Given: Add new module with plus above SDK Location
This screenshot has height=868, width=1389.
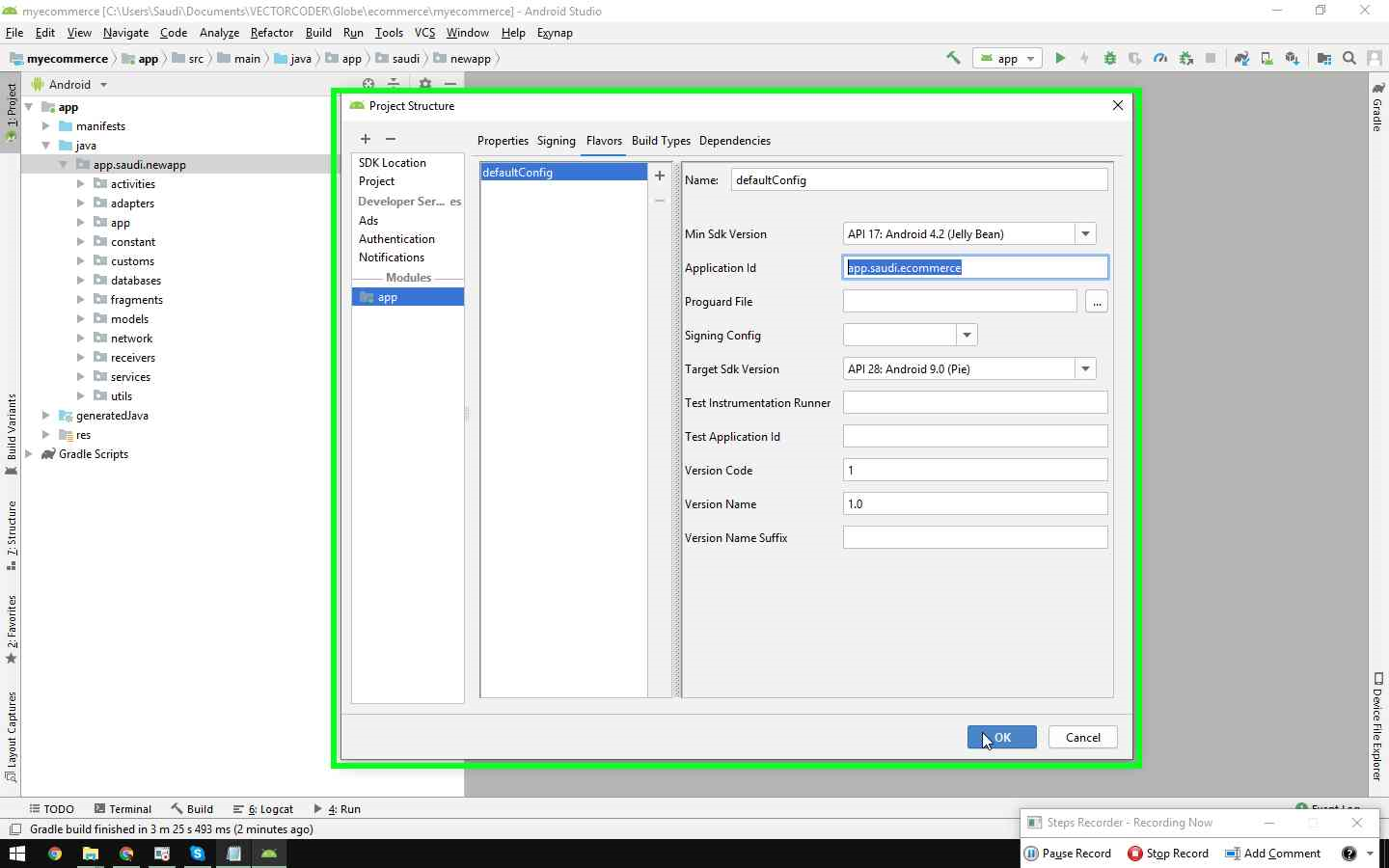Looking at the screenshot, I should pyautogui.click(x=366, y=139).
